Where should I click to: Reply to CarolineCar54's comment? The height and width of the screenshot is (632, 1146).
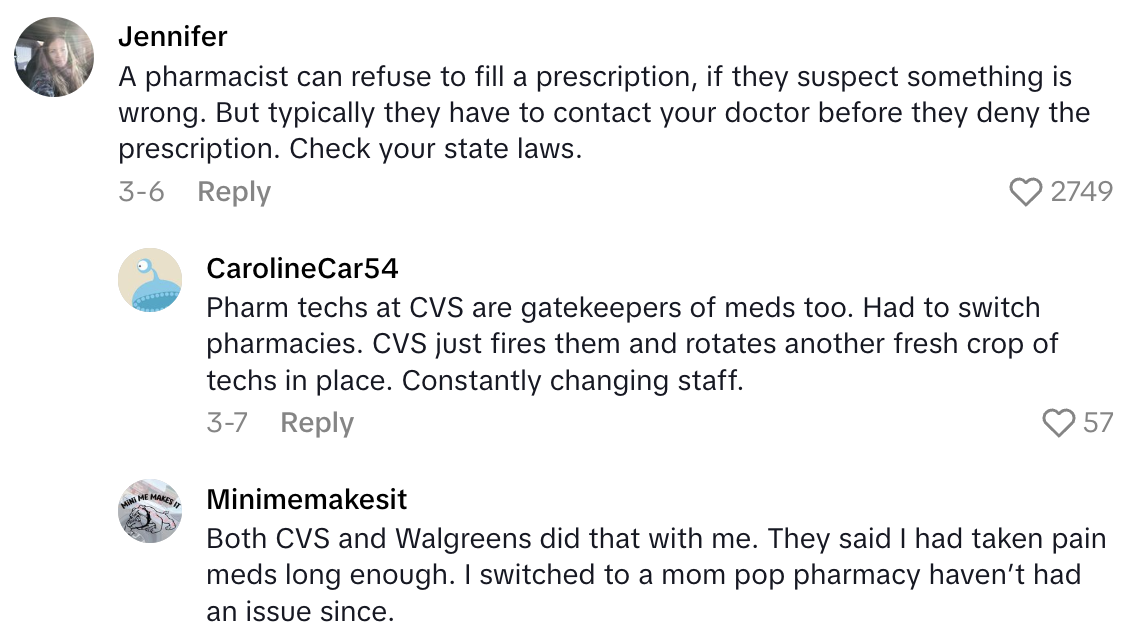tap(317, 423)
